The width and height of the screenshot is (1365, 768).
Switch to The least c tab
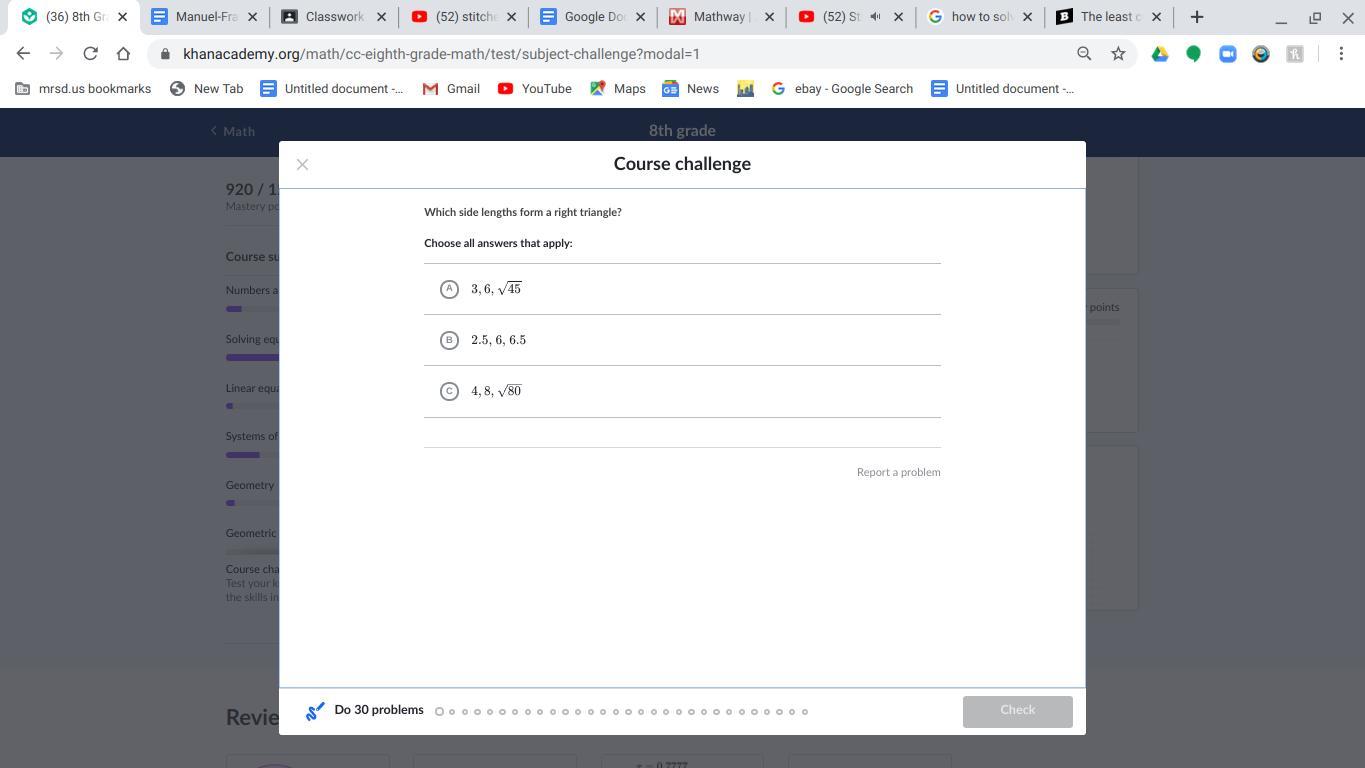pyautogui.click(x=1109, y=17)
